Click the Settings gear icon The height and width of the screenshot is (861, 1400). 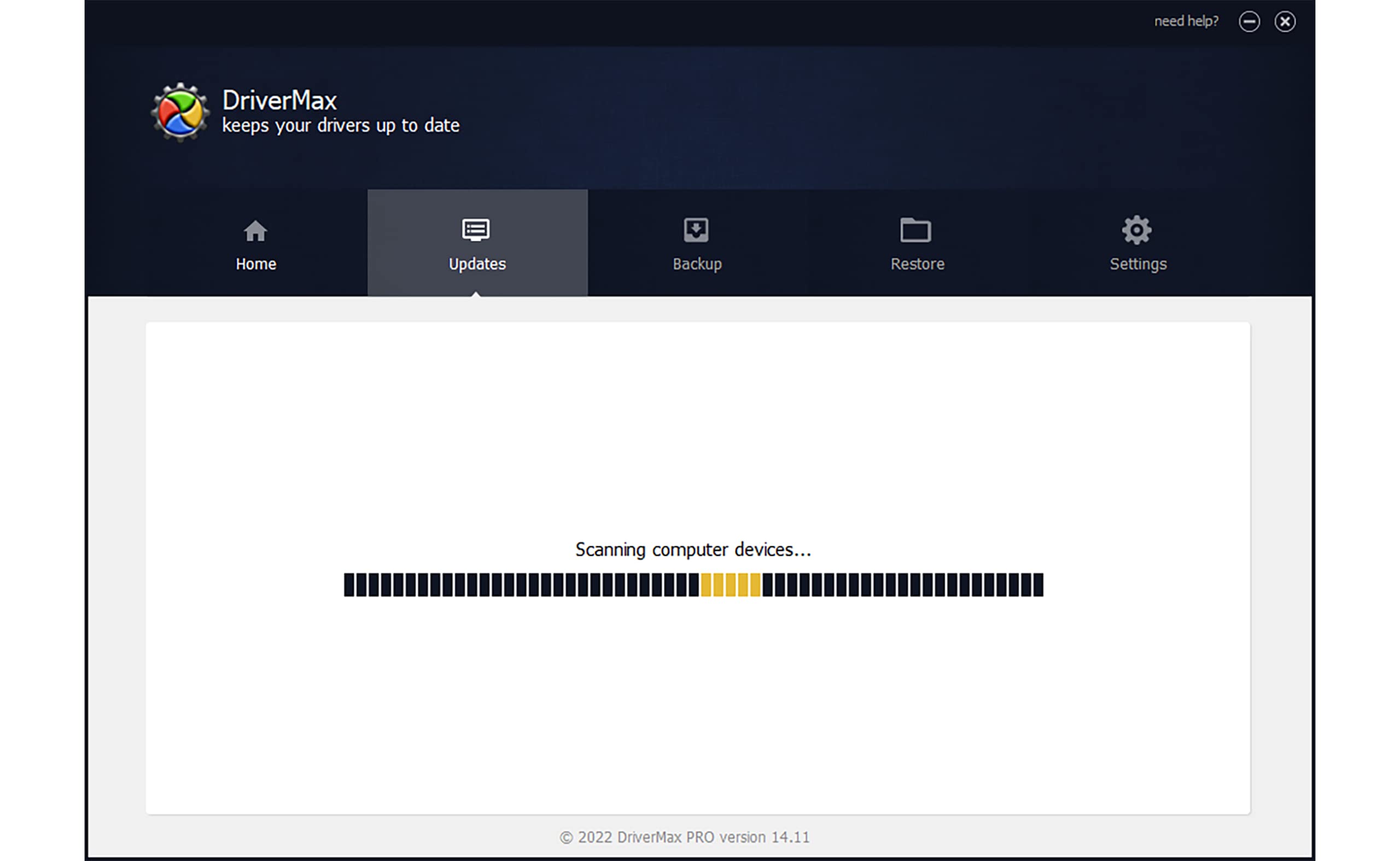(x=1137, y=230)
